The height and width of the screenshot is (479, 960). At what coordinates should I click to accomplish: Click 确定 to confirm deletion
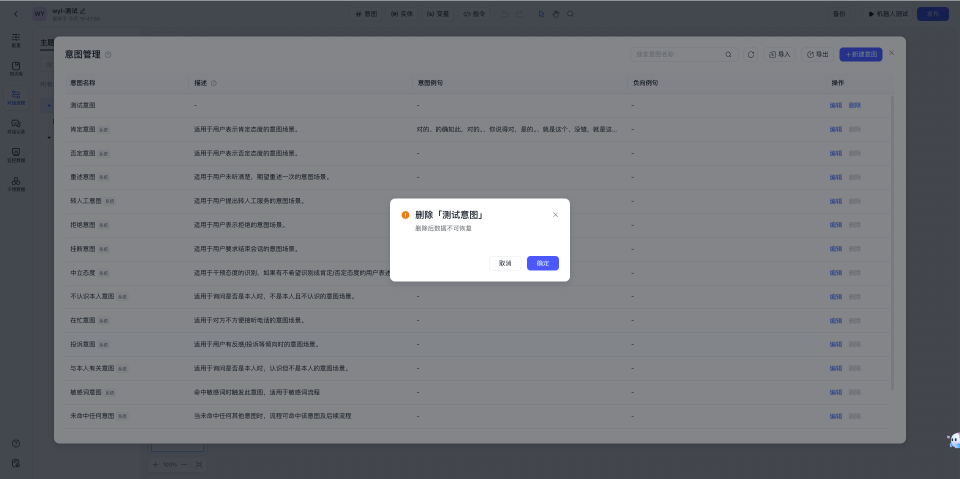(x=542, y=263)
